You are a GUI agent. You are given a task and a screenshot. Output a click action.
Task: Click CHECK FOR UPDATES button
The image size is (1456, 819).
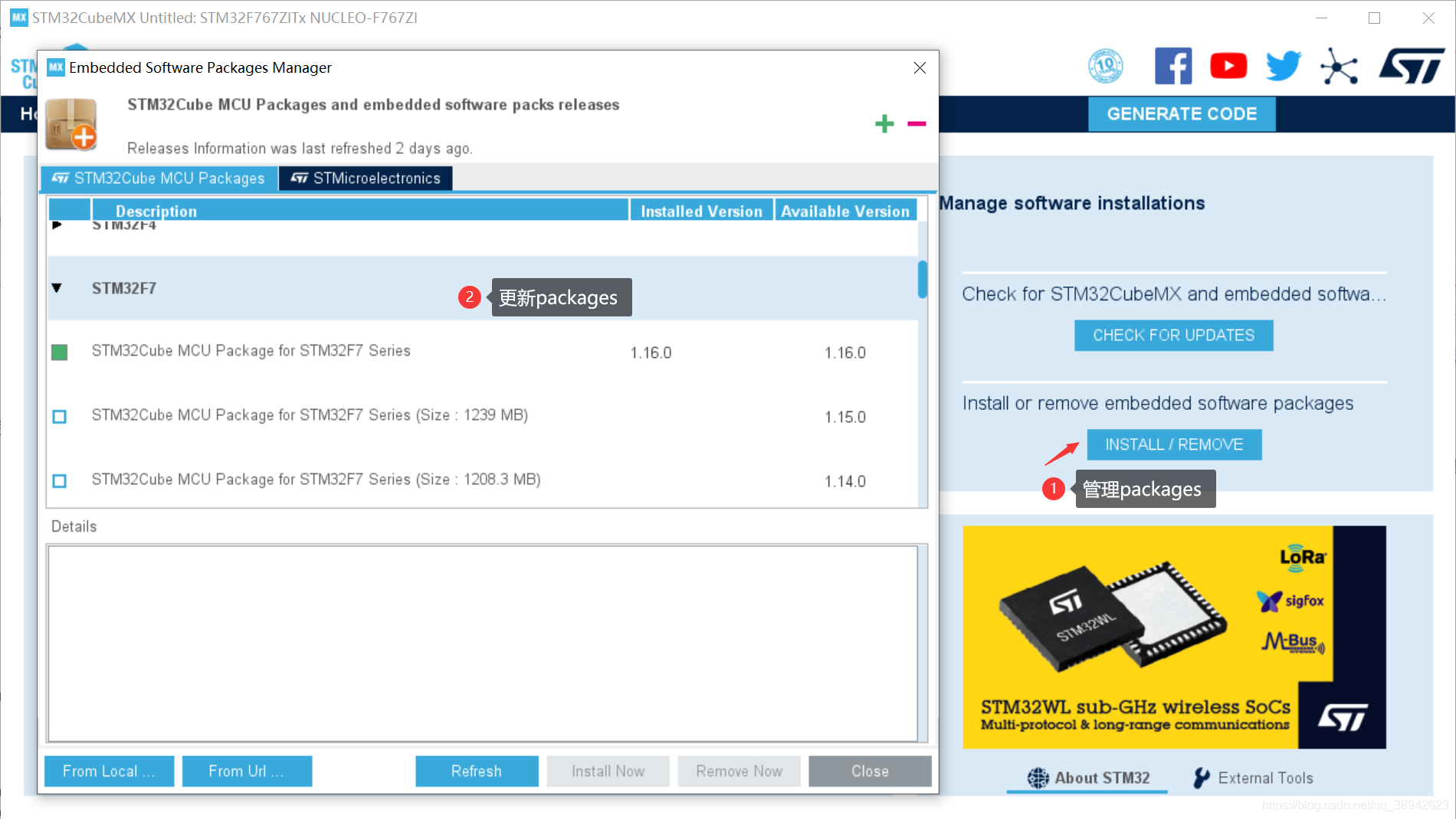[1173, 335]
